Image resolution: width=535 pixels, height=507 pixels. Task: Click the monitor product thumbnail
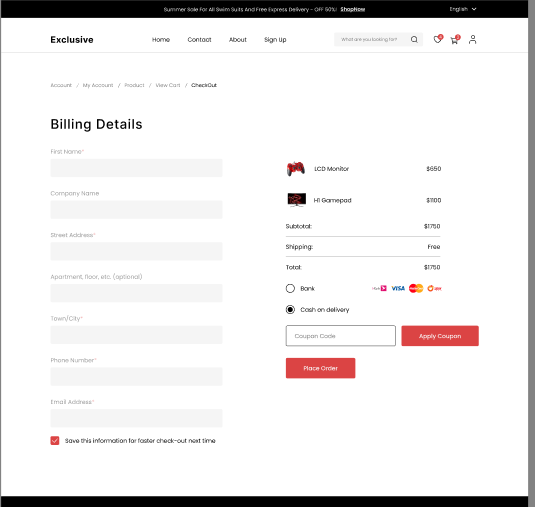coord(297,200)
